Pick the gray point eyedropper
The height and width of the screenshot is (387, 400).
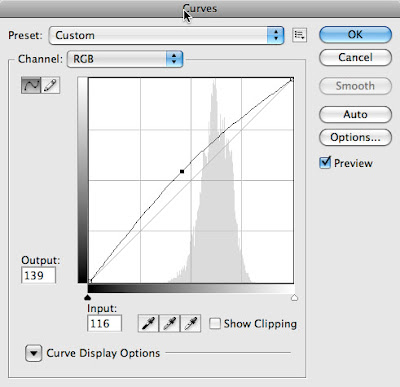(170, 324)
